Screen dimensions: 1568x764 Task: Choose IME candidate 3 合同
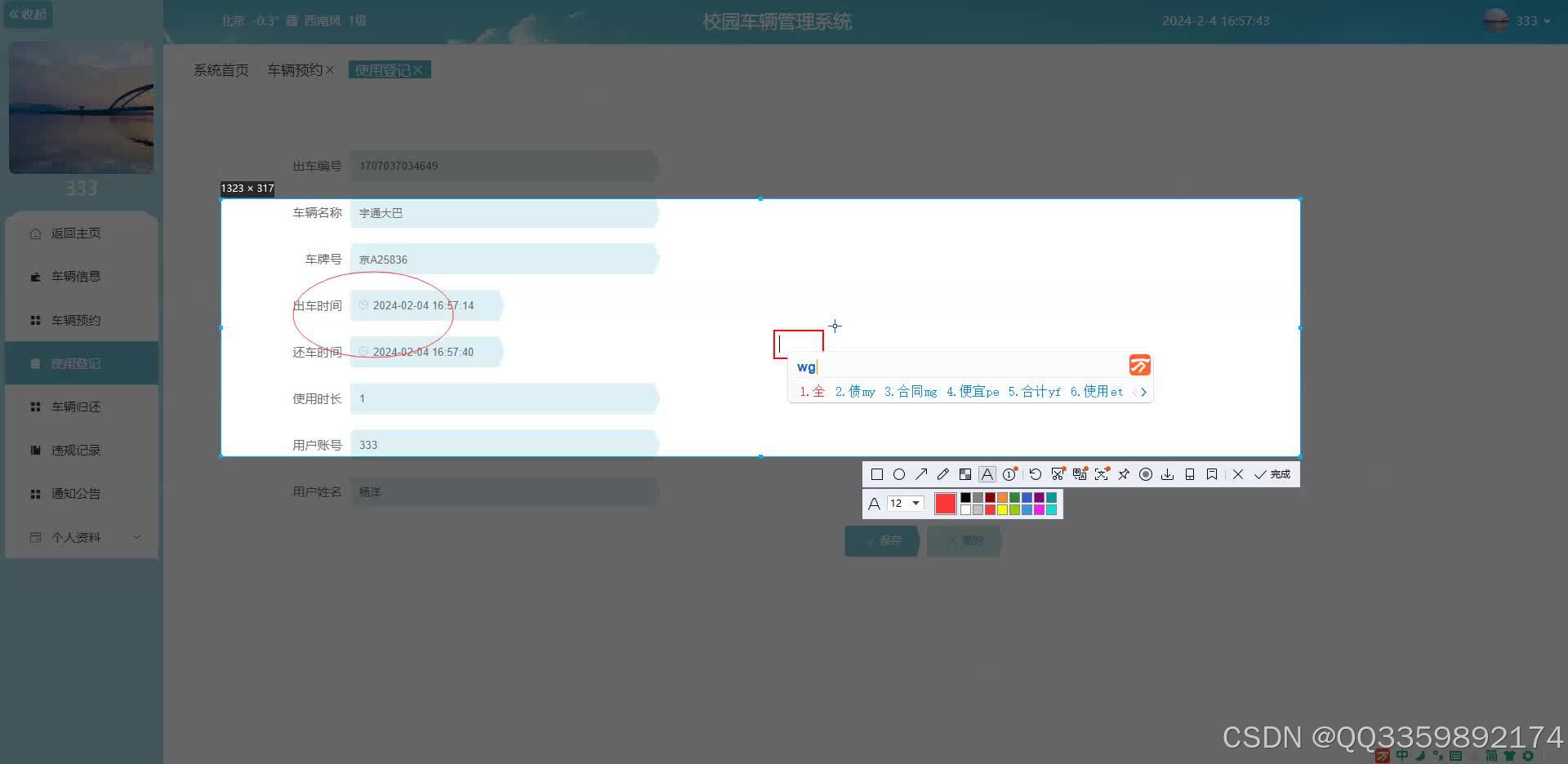[x=911, y=392]
